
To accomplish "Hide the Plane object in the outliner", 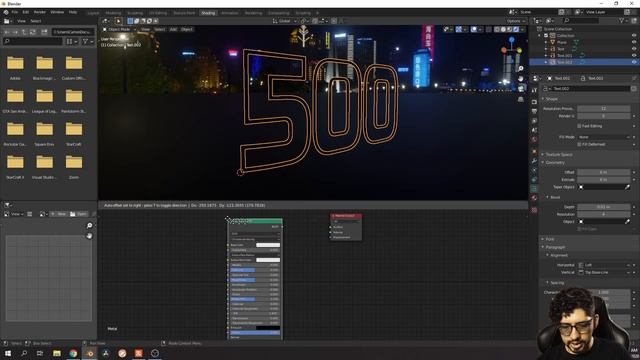I will (x=634, y=42).
